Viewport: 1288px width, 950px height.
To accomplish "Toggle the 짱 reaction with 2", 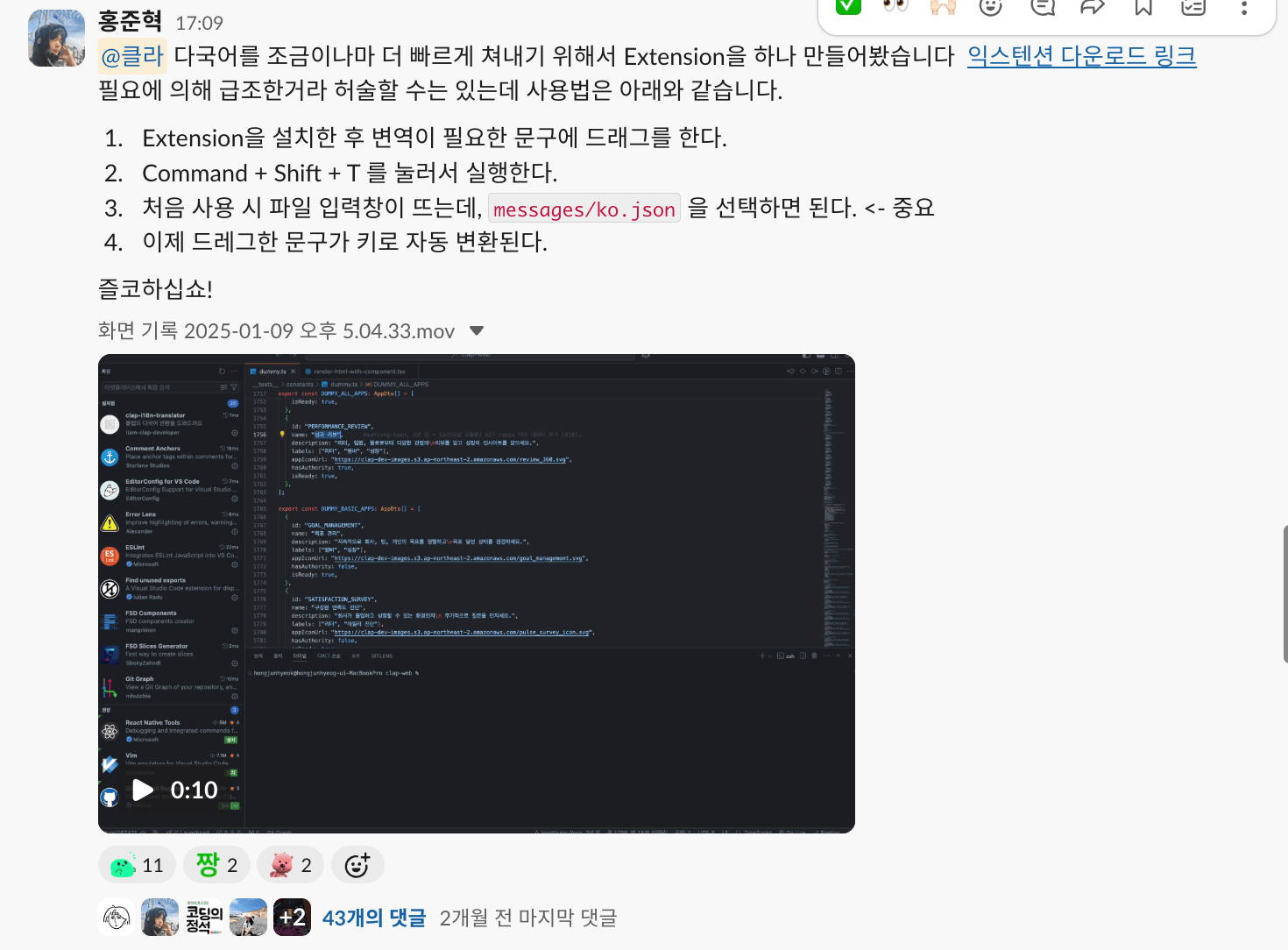I will click(216, 865).
